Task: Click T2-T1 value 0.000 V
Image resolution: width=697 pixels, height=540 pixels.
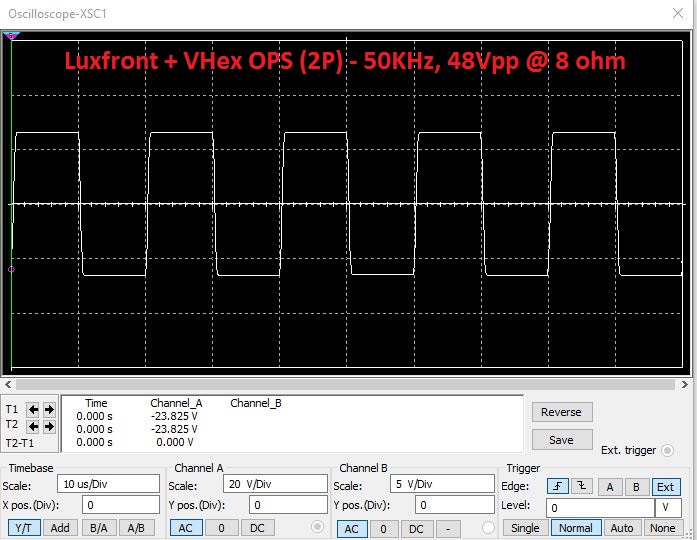Action: click(x=175, y=442)
